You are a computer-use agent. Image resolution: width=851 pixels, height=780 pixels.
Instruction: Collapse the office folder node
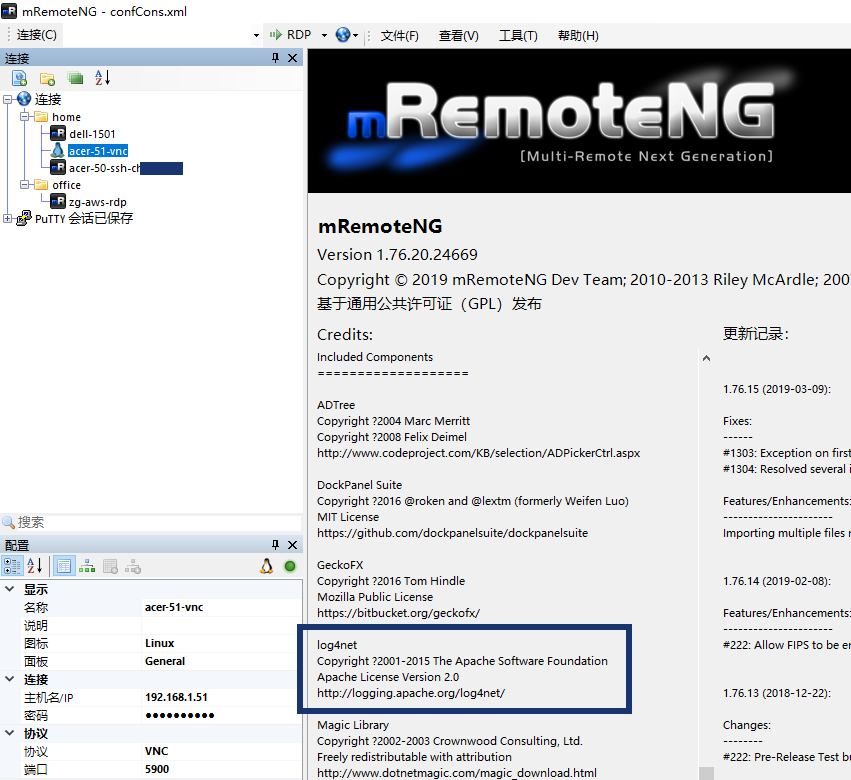click(24, 185)
